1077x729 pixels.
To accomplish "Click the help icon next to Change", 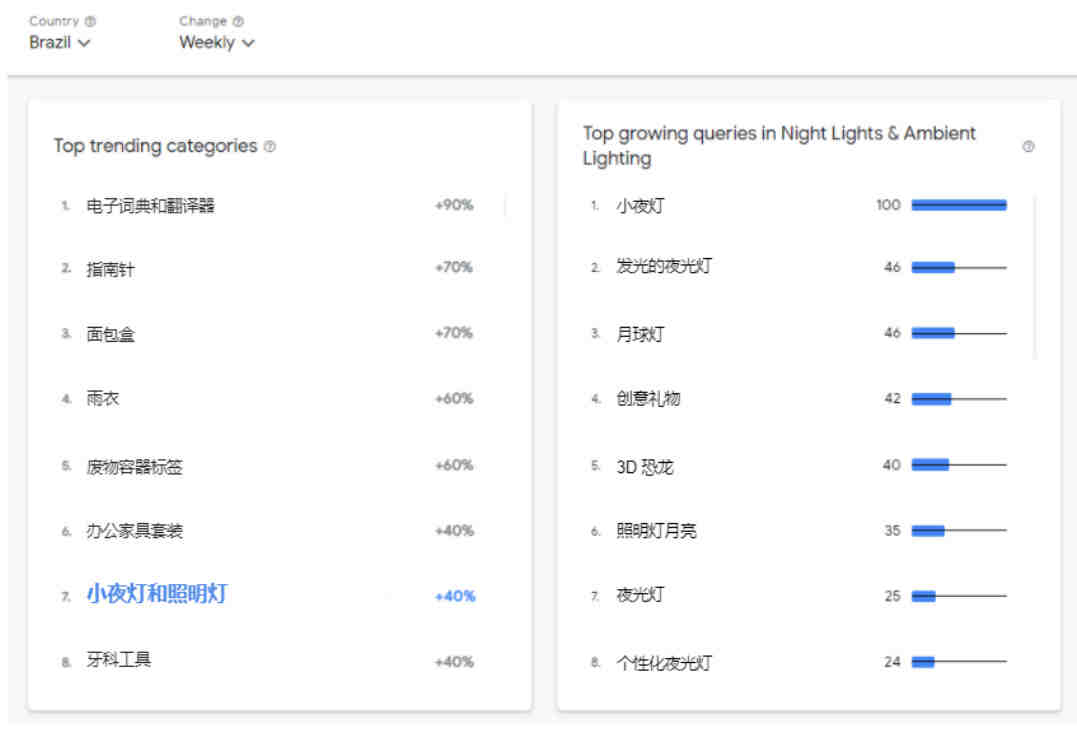I will pyautogui.click(x=238, y=21).
